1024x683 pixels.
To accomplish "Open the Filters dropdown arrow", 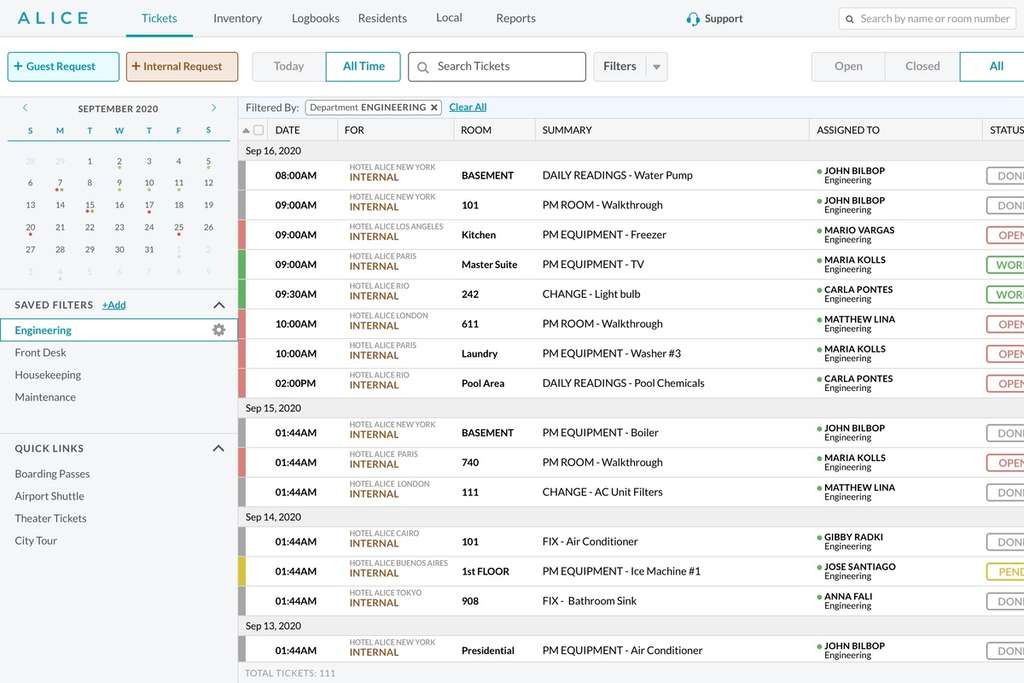I will 656,67.
